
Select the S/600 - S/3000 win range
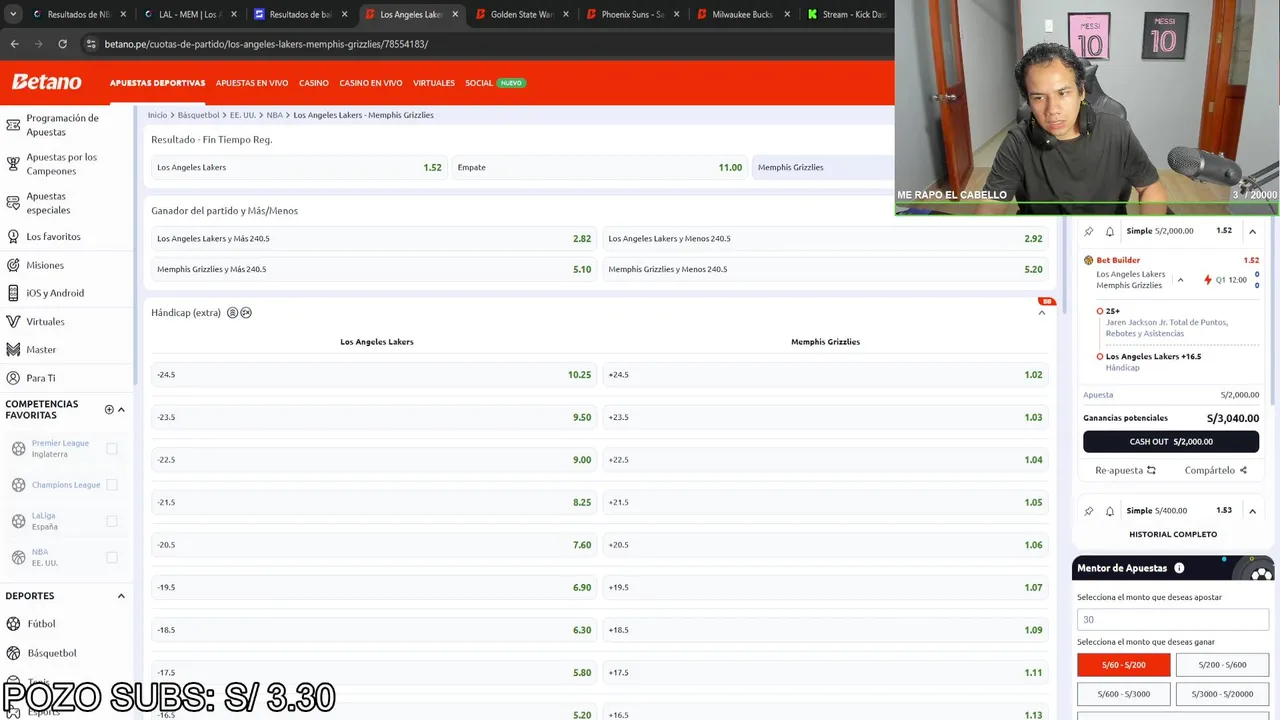coord(1123,694)
